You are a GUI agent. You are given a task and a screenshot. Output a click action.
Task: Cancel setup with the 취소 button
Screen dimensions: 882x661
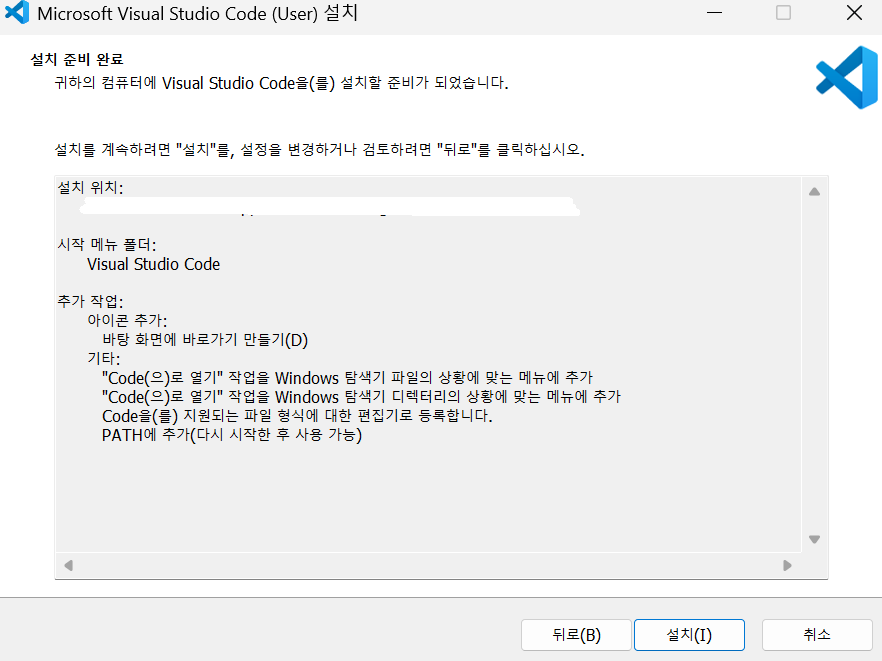coord(817,635)
